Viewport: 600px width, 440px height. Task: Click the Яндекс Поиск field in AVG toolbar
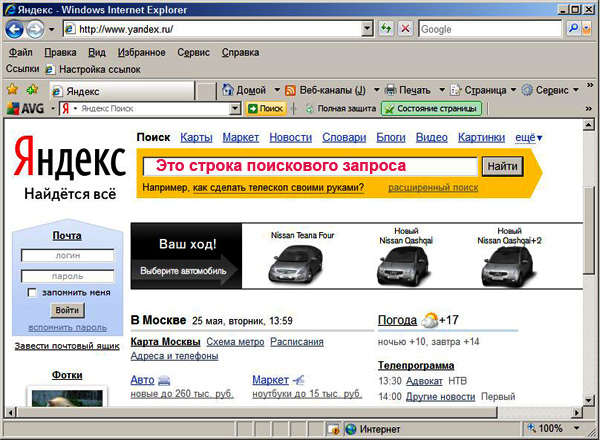[x=149, y=109]
